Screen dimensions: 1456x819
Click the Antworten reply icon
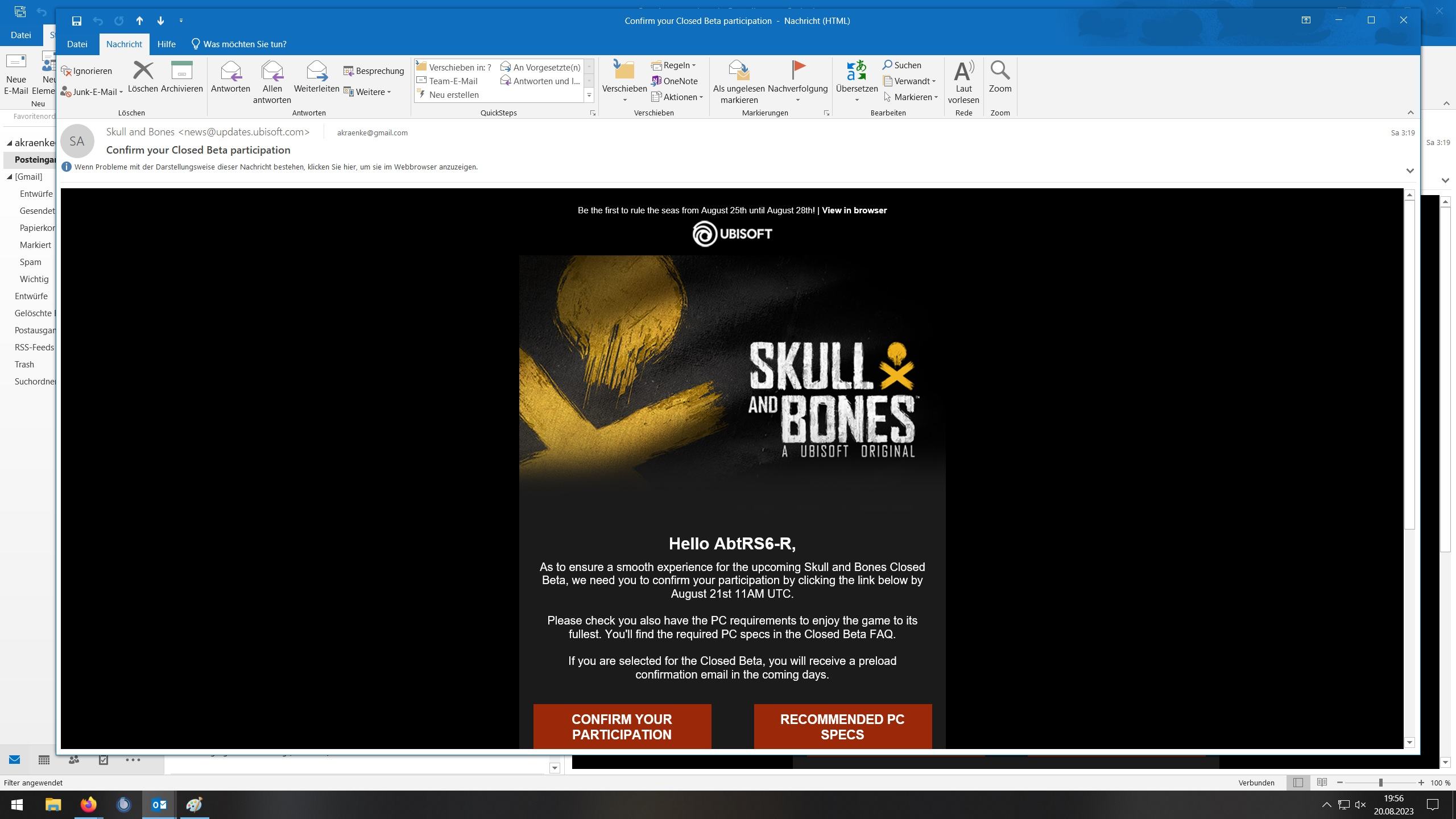pos(230,73)
